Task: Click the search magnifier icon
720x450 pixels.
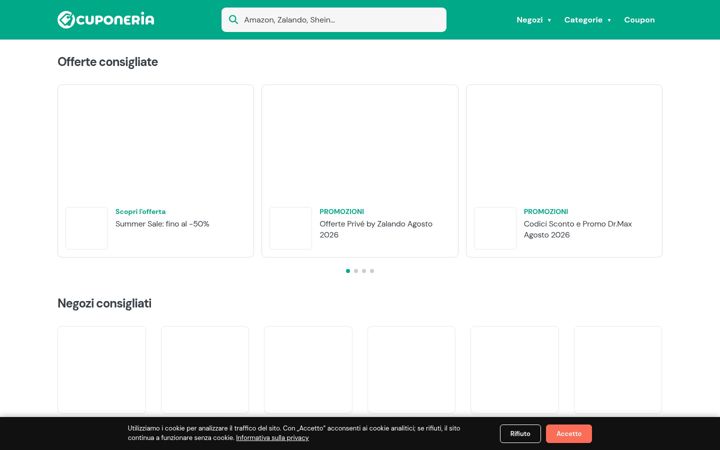Action: (x=233, y=20)
